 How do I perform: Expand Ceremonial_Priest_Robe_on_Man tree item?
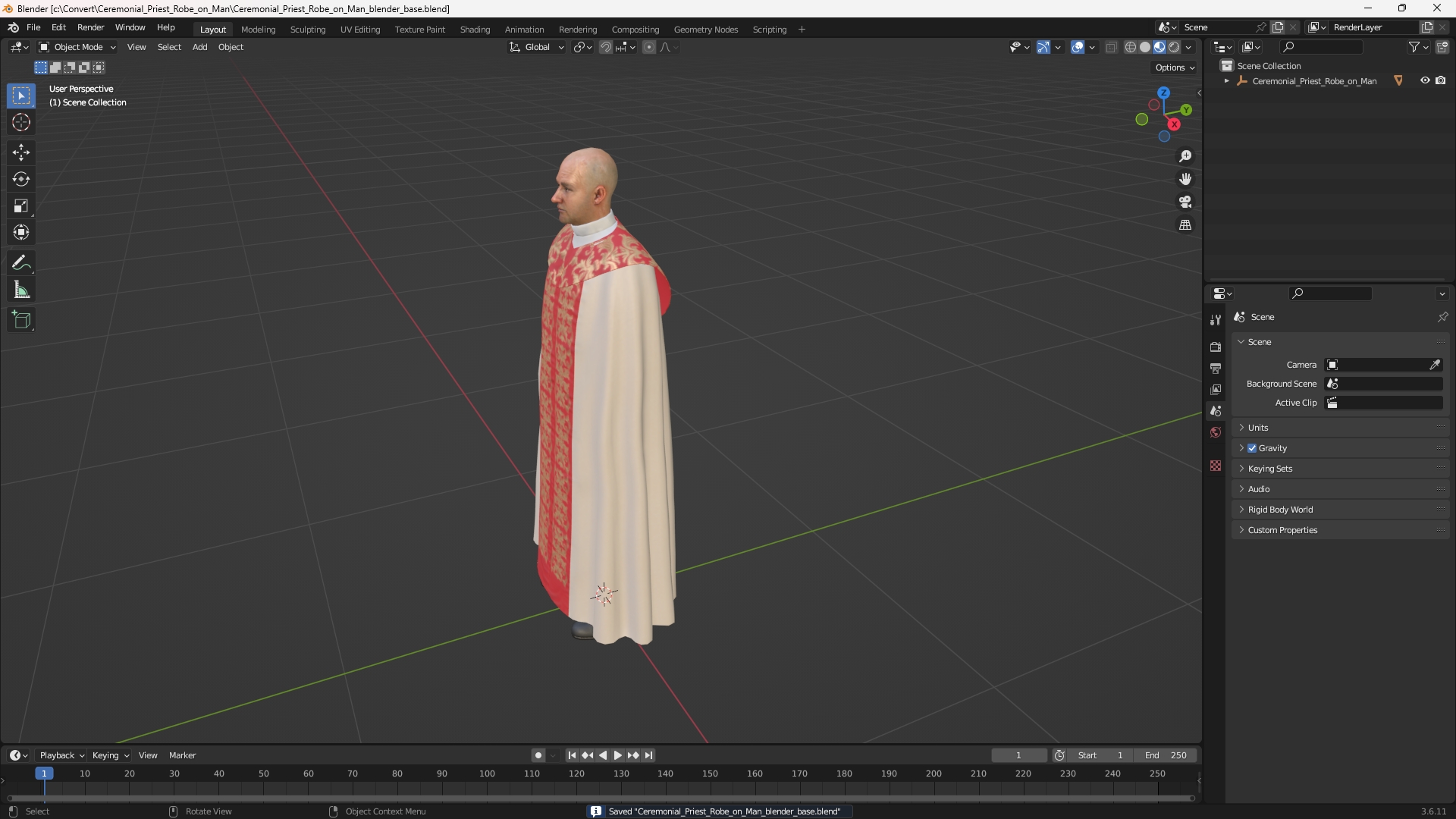(1226, 81)
